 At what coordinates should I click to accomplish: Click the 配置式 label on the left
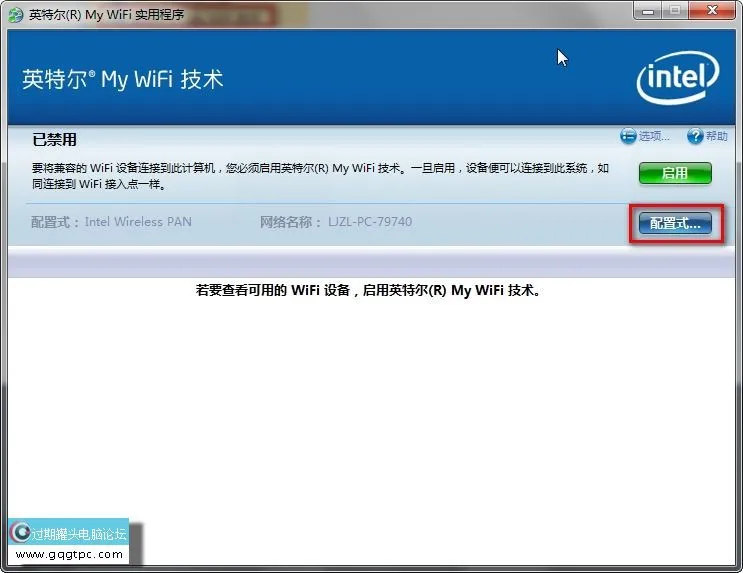point(54,222)
